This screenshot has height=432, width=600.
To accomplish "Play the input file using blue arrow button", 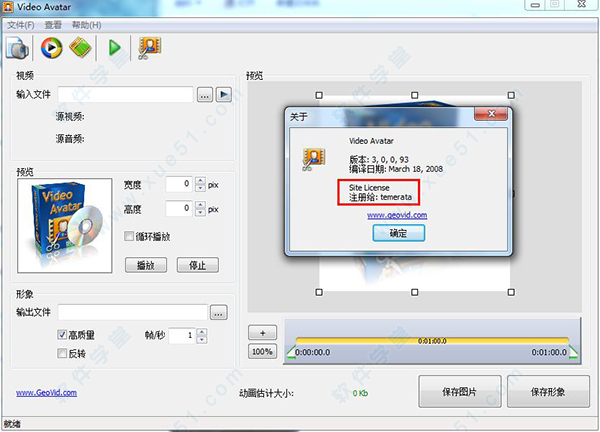I will pos(224,94).
